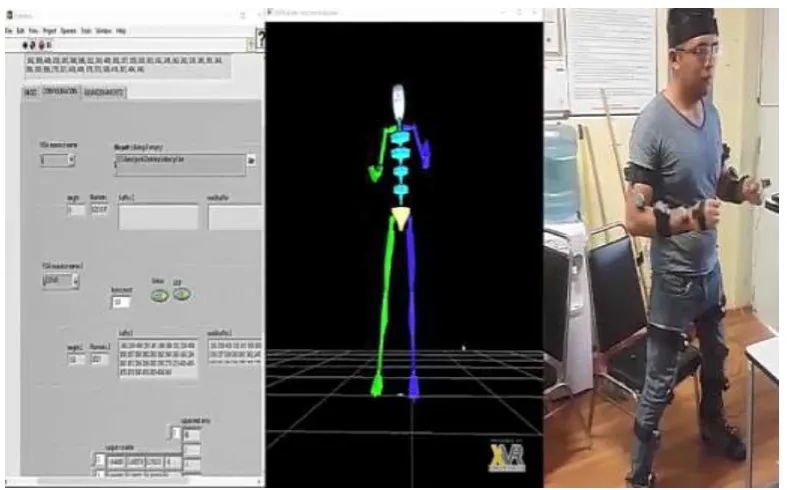Click the Pause toolbar icon
Image resolution: width=787 pixels, height=490 pixels.
click(49, 45)
